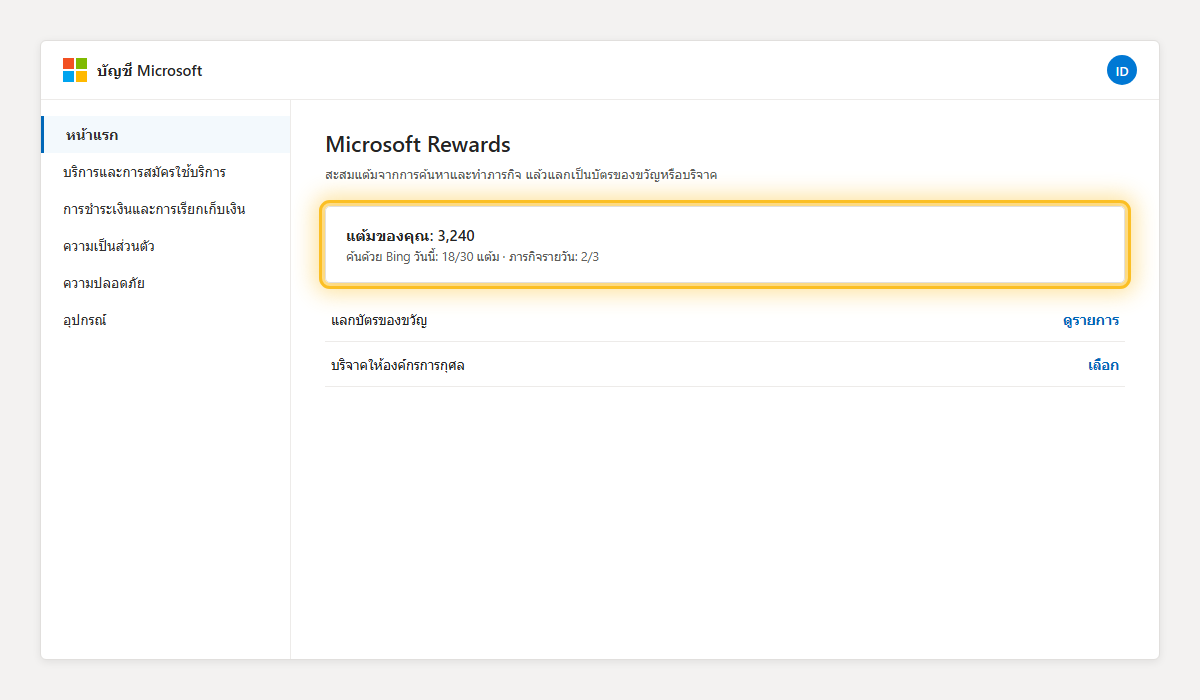Open ความเป็นส่วนตัว sidebar item
This screenshot has height=700, width=1200.
(166, 246)
